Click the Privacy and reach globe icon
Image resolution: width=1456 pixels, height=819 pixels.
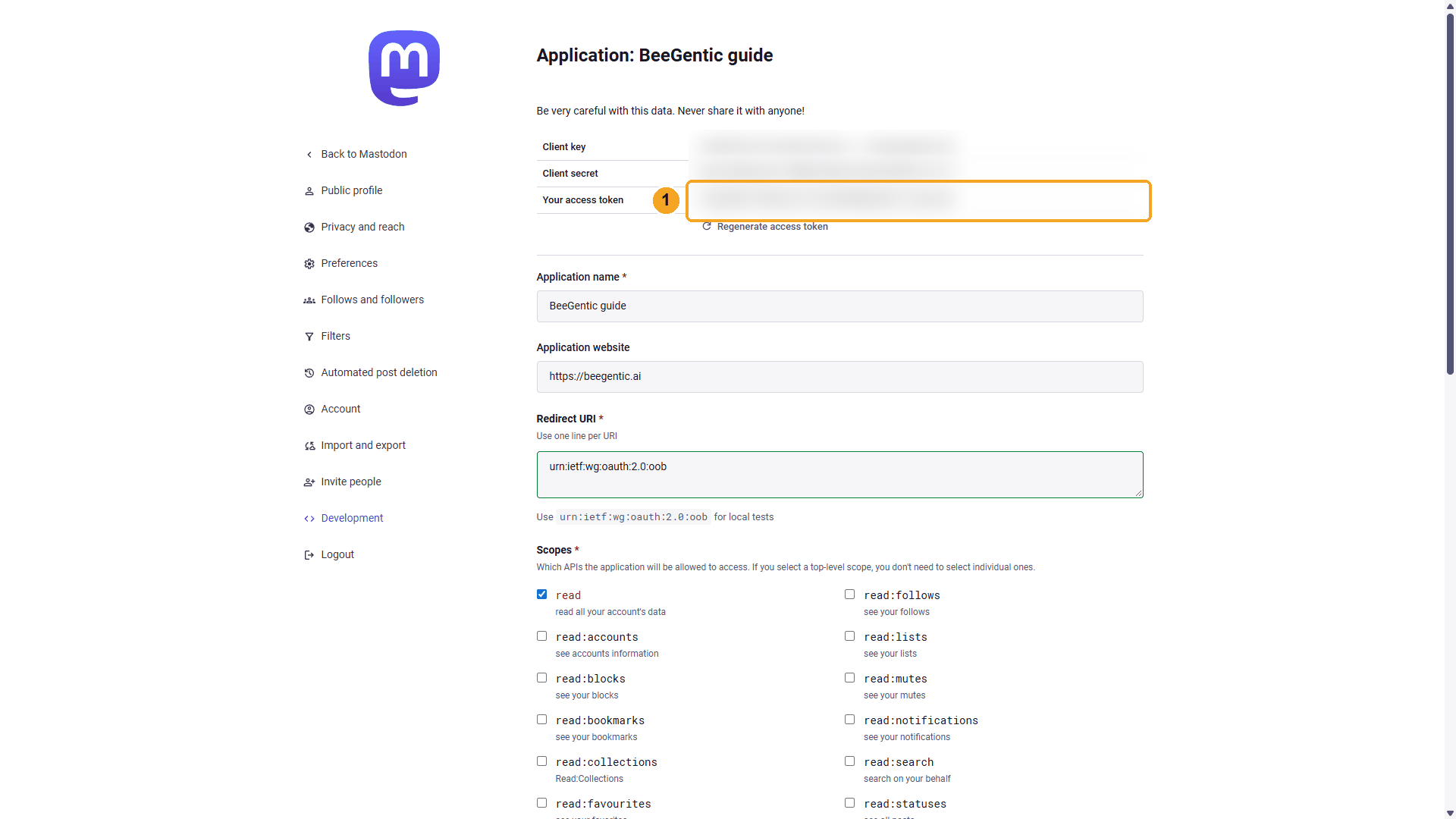tap(309, 227)
